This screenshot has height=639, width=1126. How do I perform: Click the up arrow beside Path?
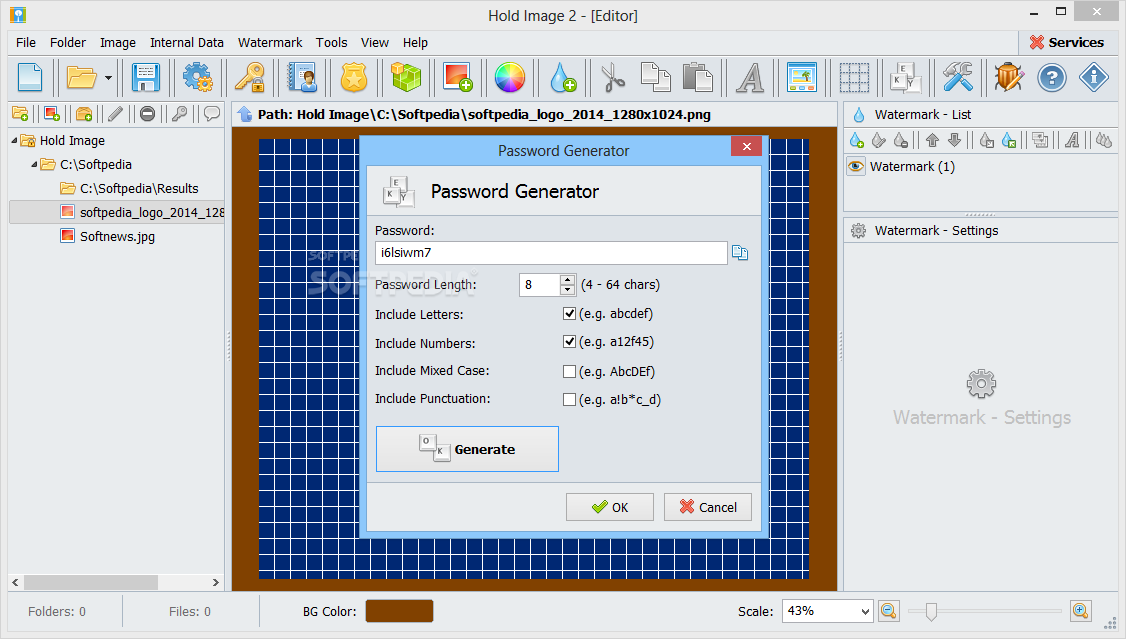[x=245, y=114]
